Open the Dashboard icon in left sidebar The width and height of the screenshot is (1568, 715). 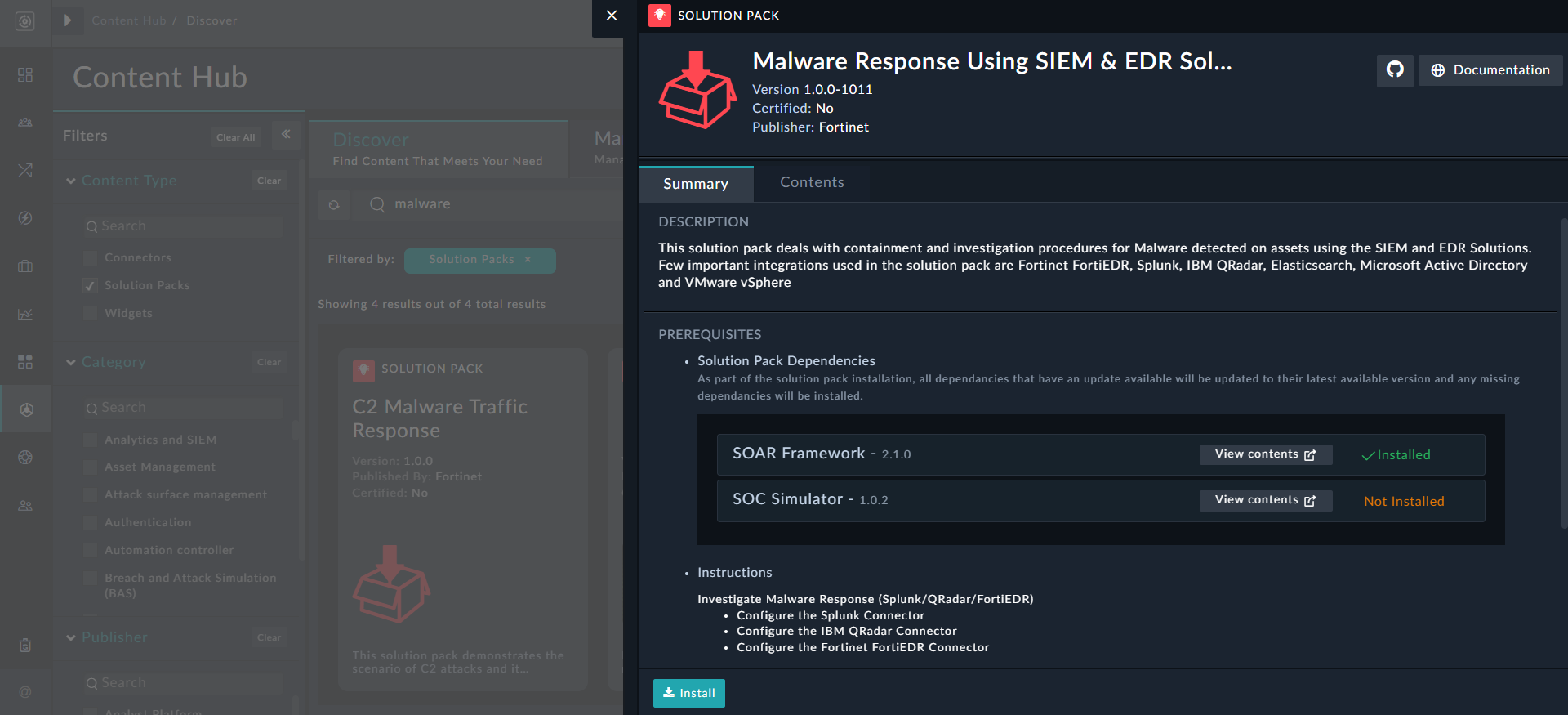tap(25, 75)
